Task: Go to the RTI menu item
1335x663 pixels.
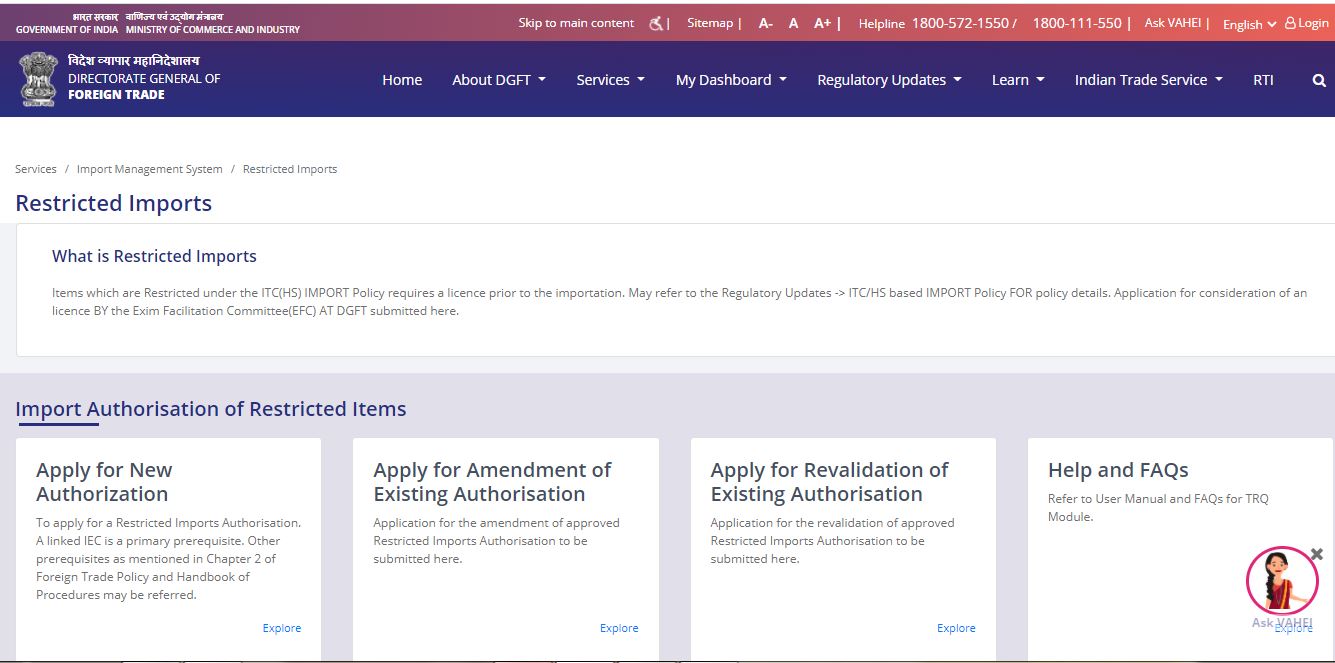Action: [x=1263, y=80]
